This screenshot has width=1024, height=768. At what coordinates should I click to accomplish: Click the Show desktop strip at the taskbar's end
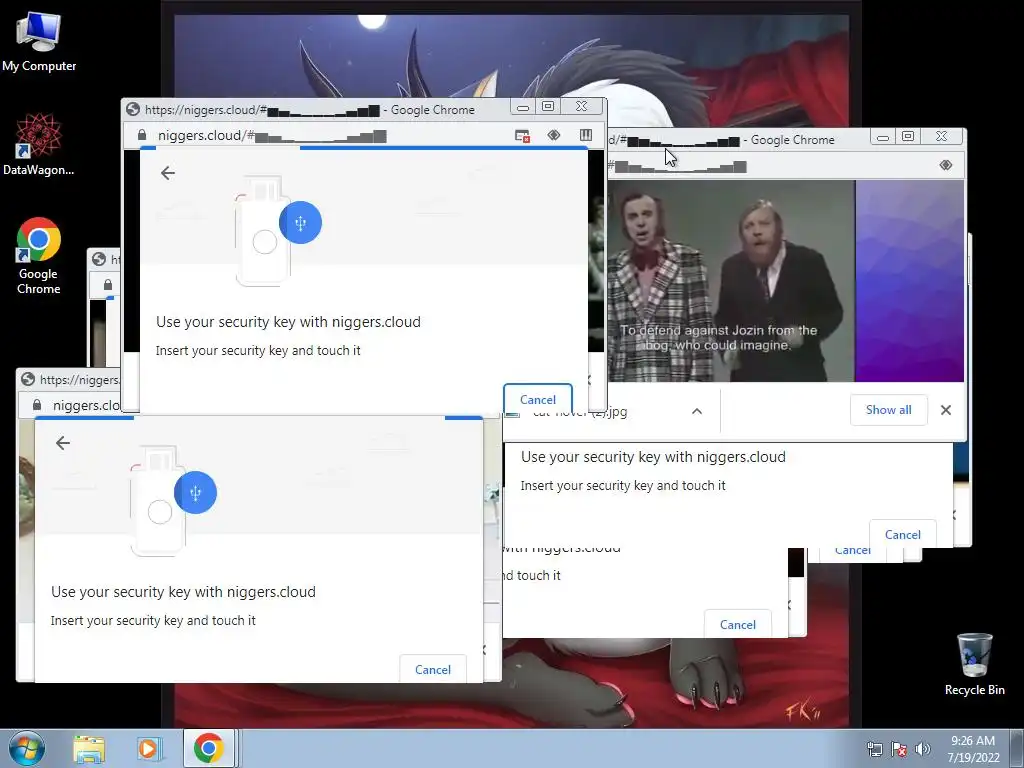click(x=1016, y=749)
